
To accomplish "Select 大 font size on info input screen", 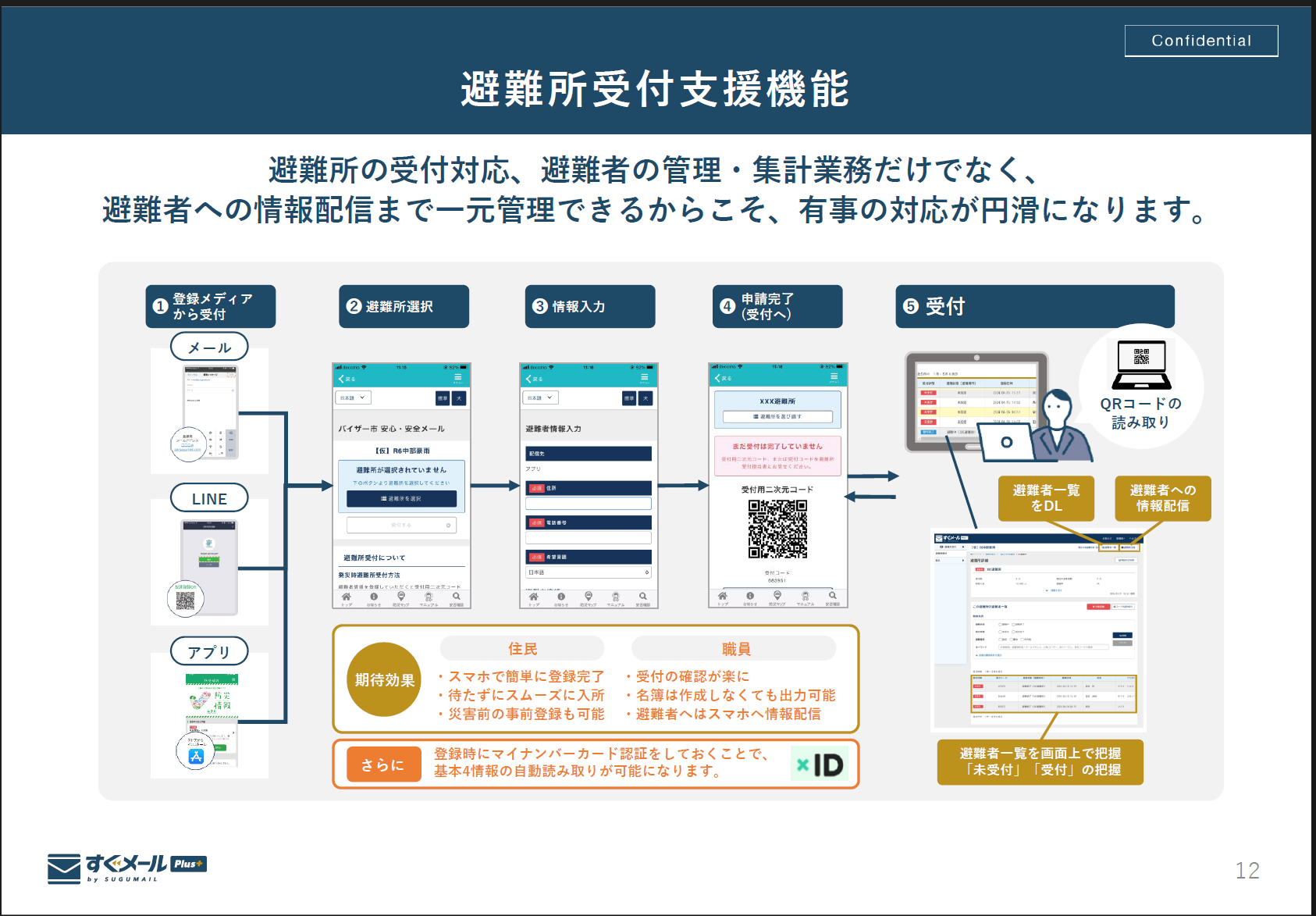I will click(x=646, y=398).
